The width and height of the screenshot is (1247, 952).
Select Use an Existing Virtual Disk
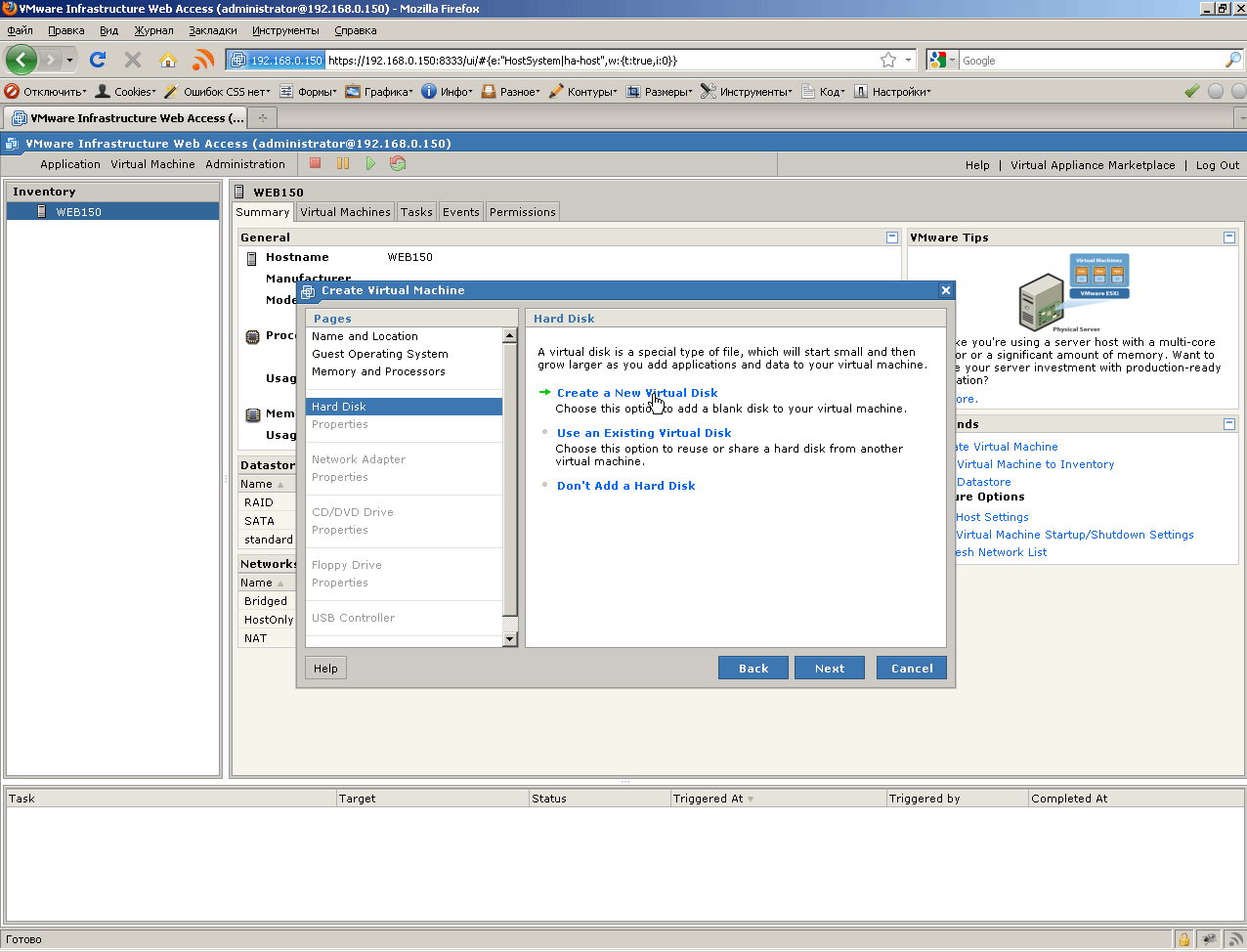coord(644,433)
